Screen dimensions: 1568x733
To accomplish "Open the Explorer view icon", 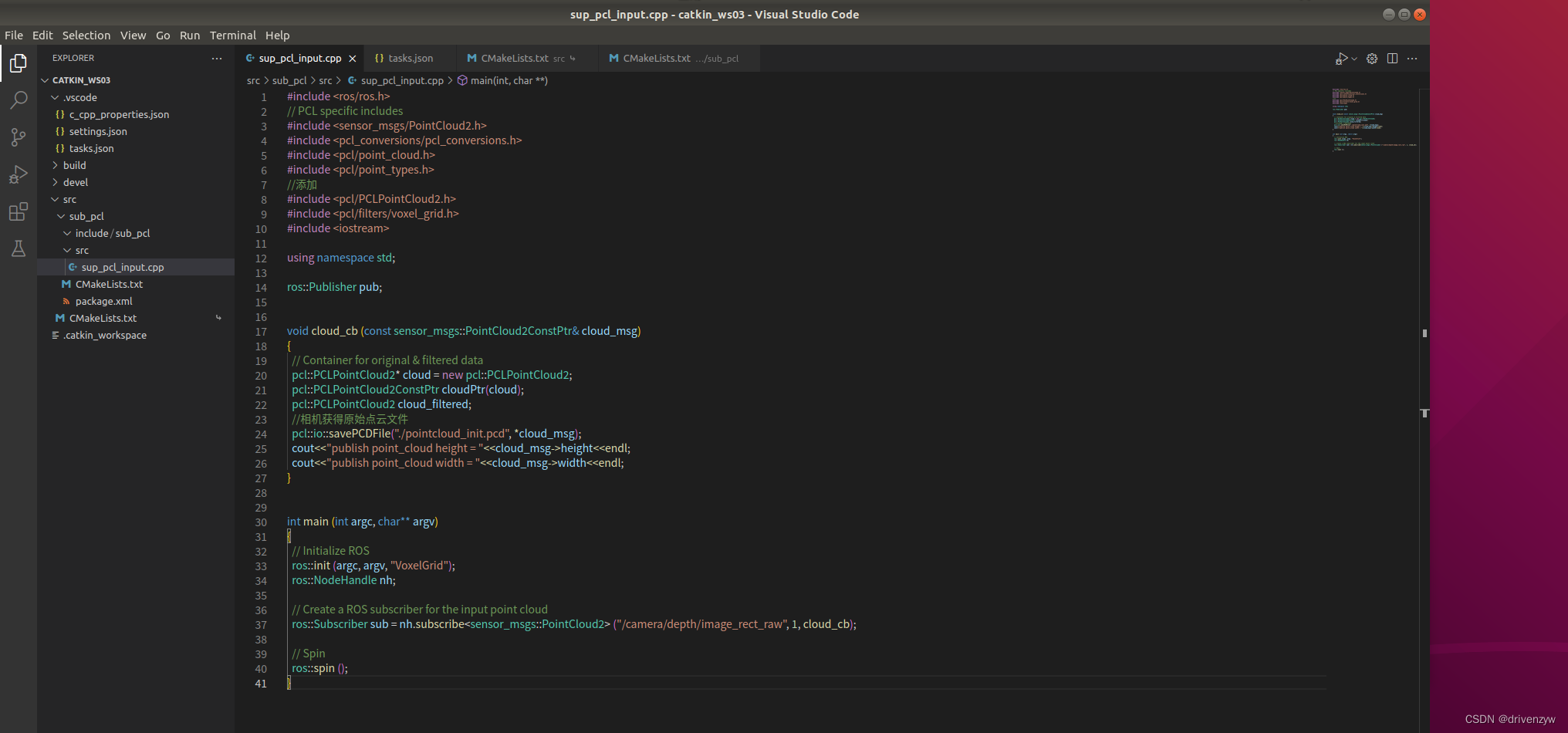I will tap(18, 63).
